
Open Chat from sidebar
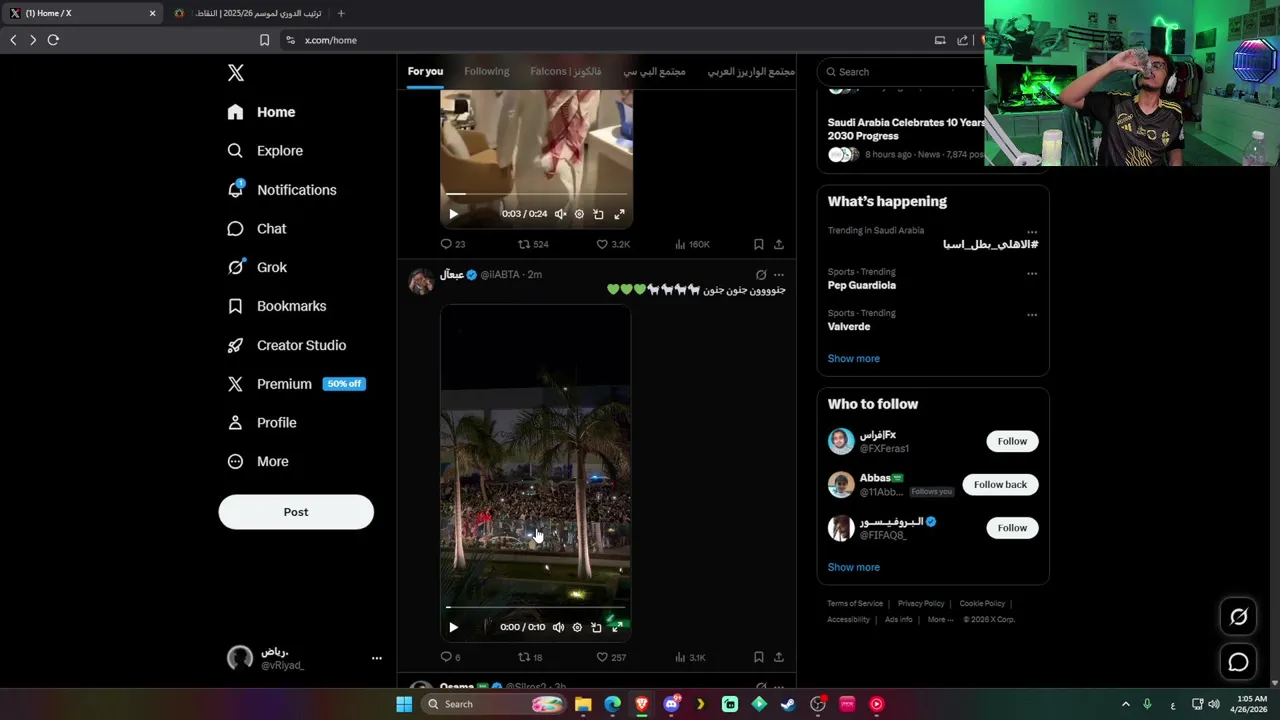click(x=258, y=229)
